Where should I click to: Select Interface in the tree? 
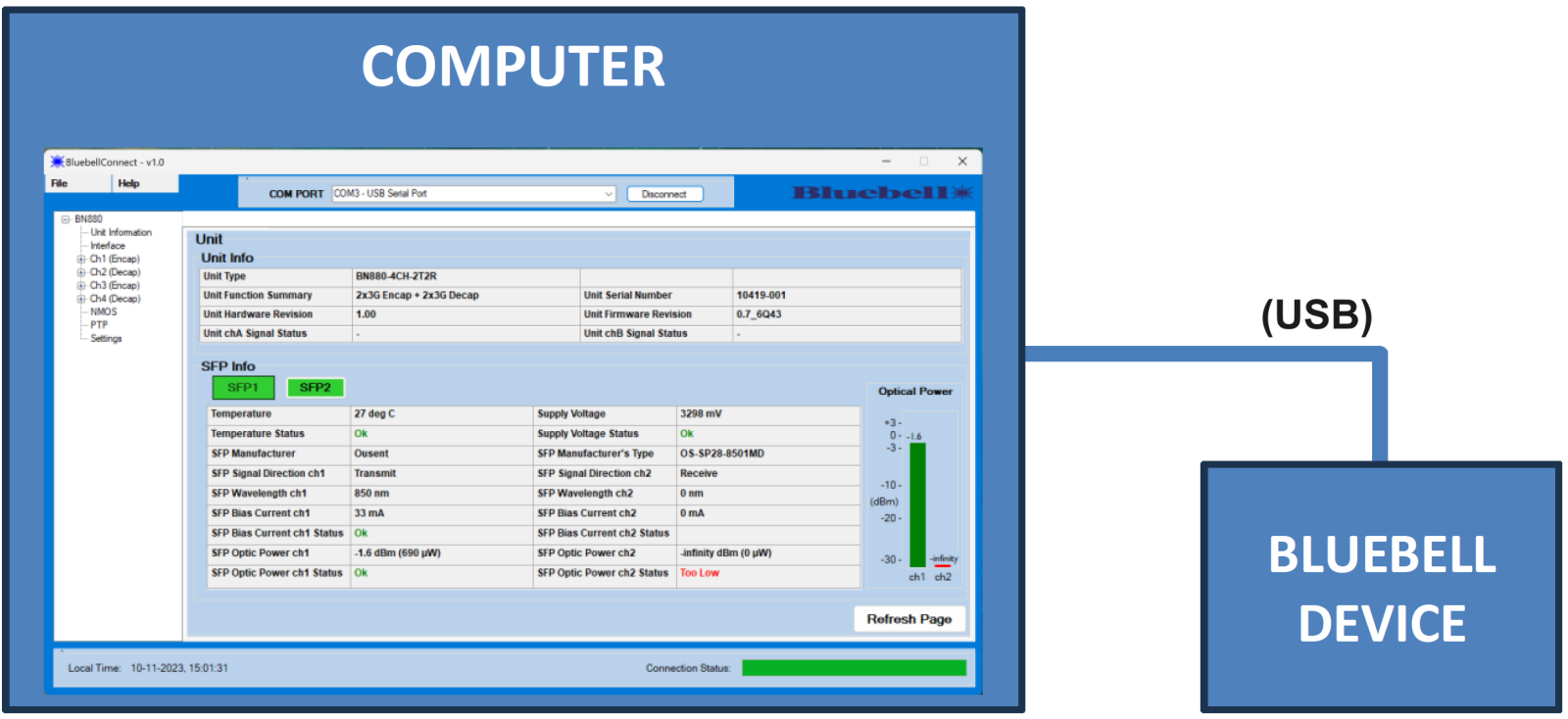point(108,246)
